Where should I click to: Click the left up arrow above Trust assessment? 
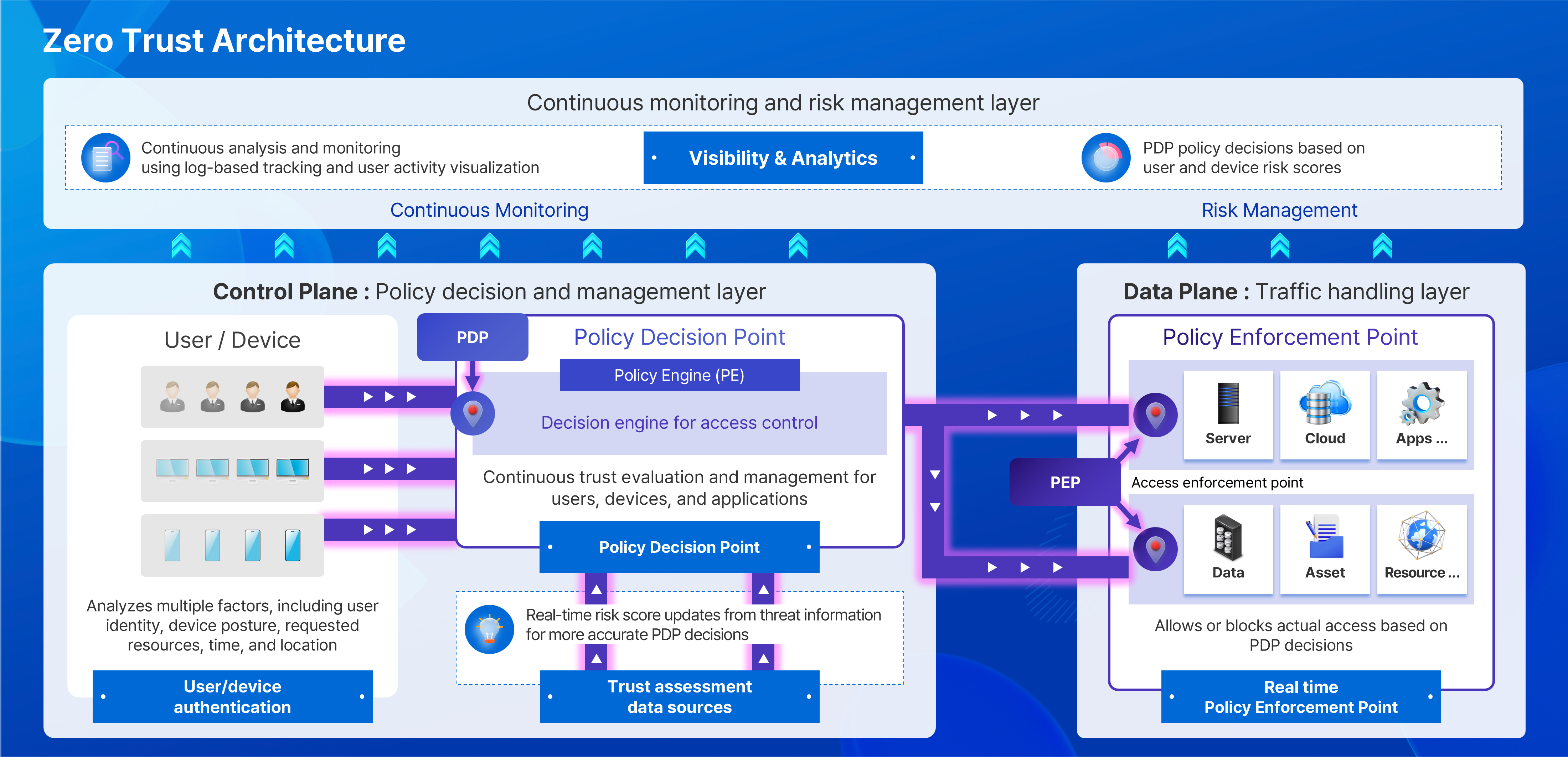click(x=597, y=658)
